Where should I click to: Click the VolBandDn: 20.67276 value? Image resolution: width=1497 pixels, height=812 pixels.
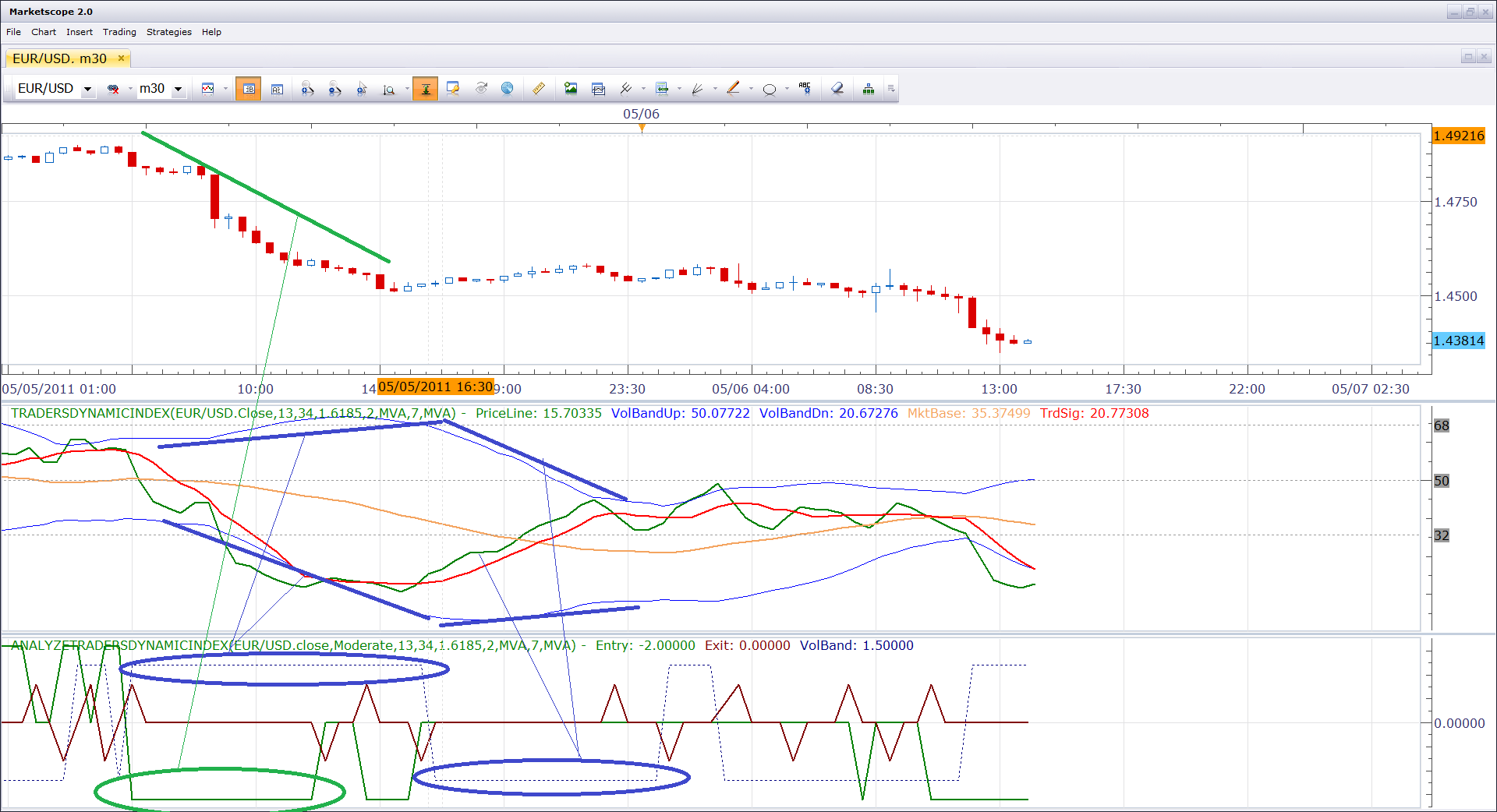point(828,413)
